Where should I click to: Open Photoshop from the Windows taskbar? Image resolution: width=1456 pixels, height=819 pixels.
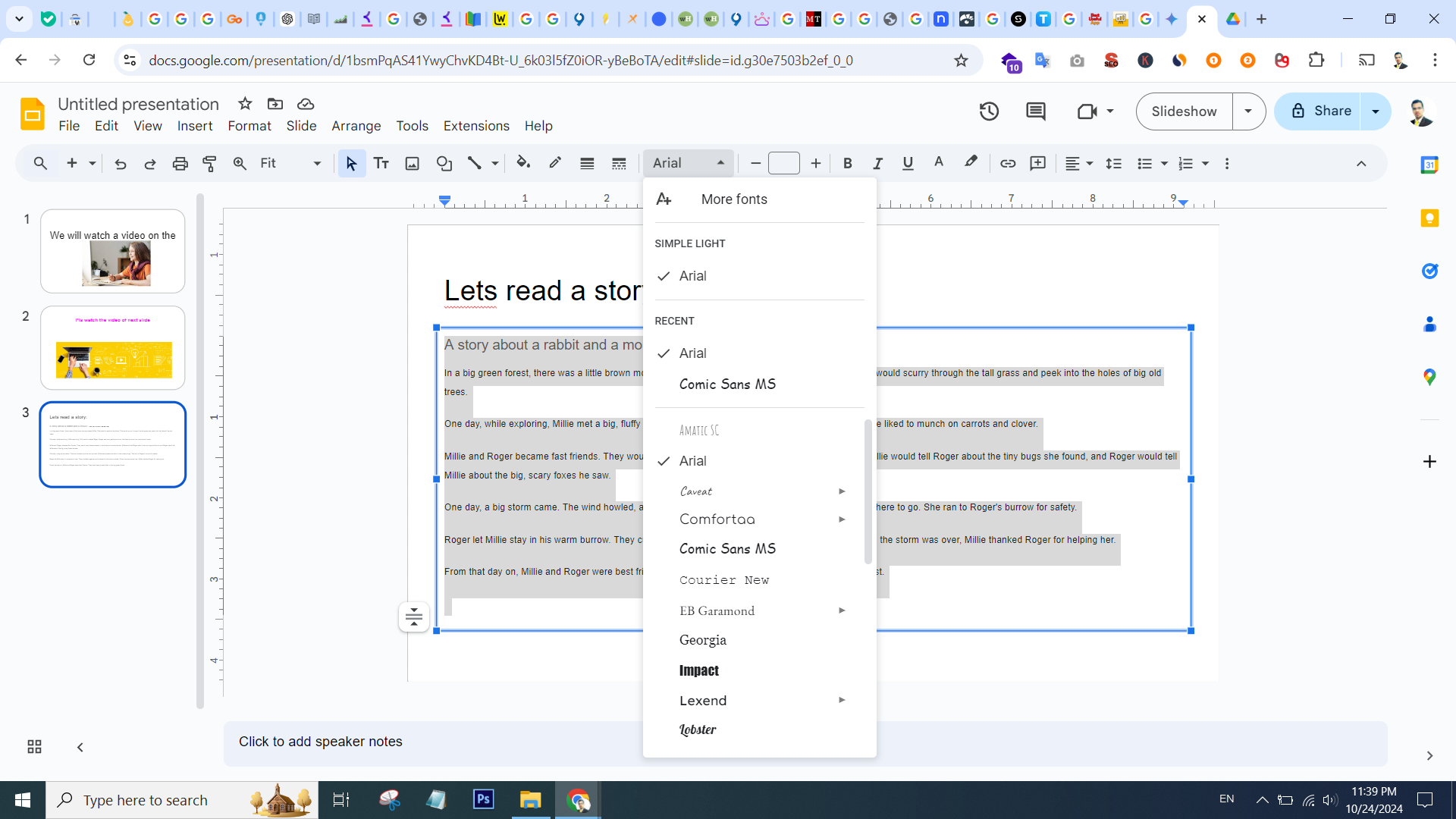[x=483, y=800]
